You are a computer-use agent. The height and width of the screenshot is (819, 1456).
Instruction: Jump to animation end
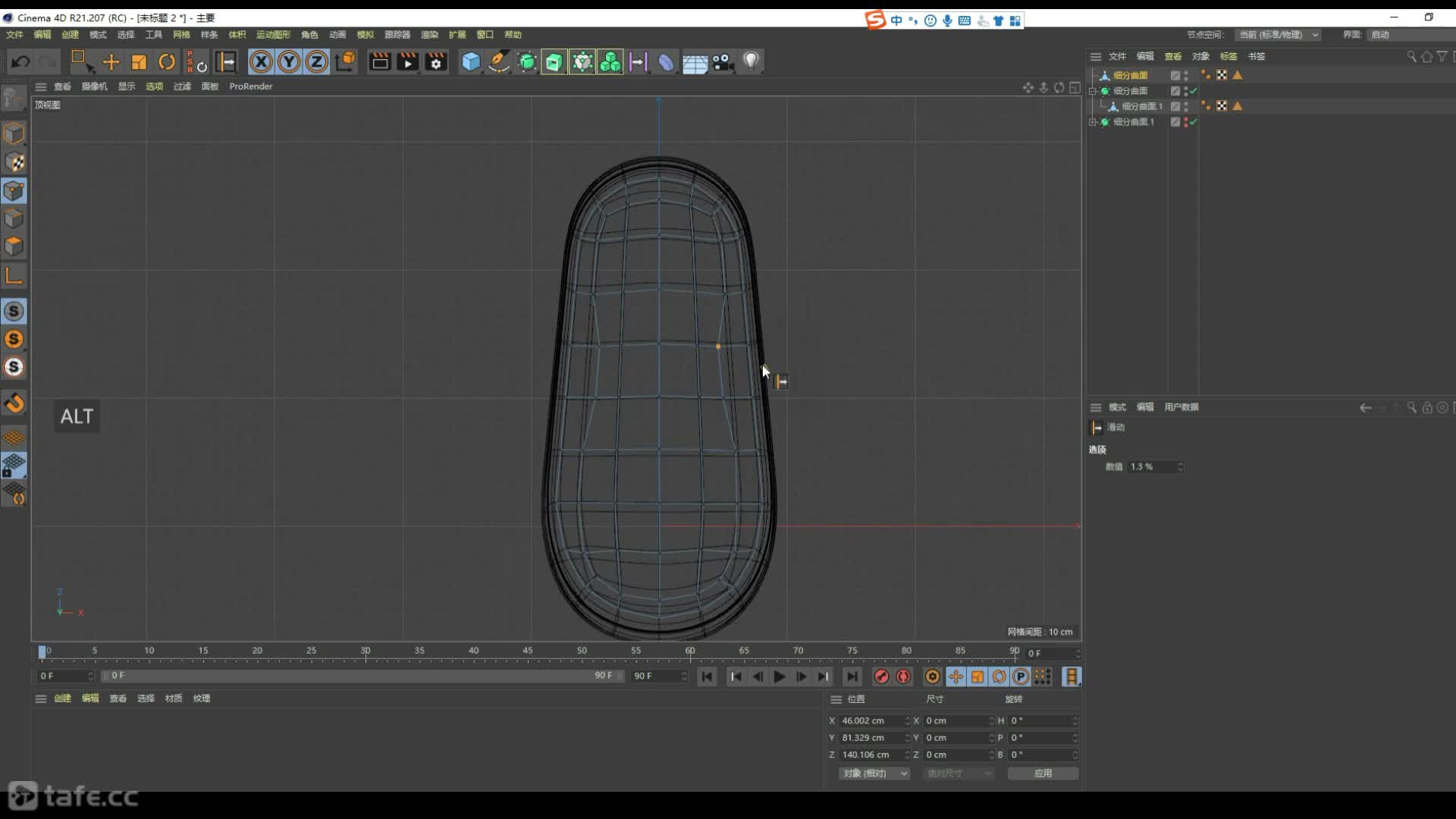(x=852, y=676)
